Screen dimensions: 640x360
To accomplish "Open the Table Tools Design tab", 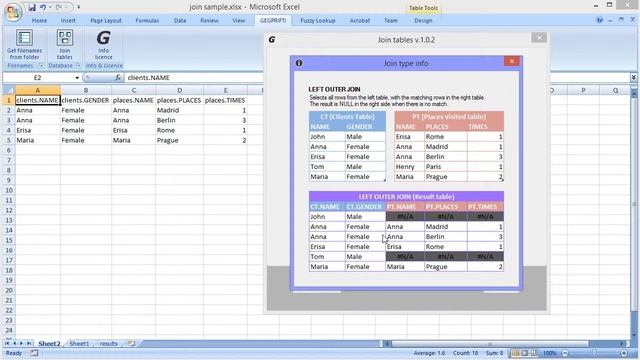I will coord(423,20).
